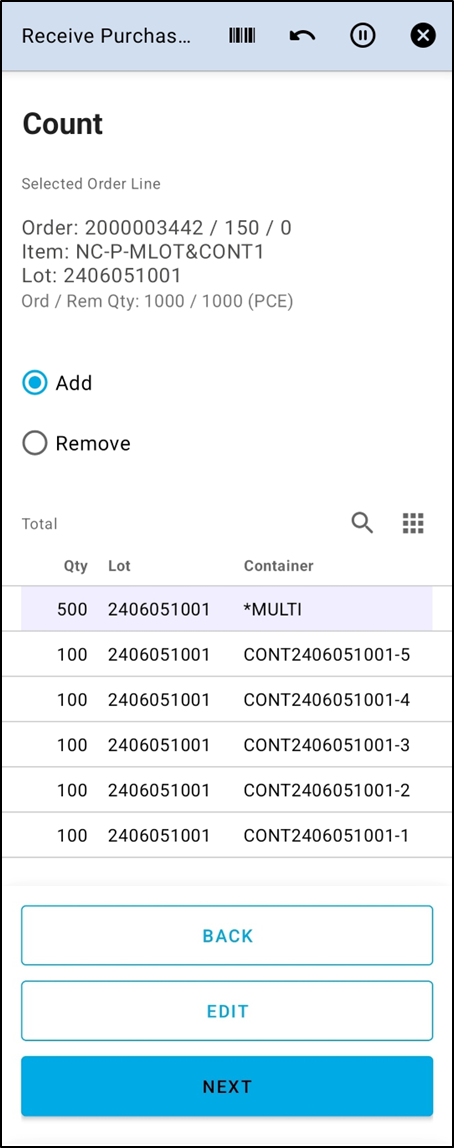Screen dimensions: 454x1148
Task: Select the *MULTI container row
Action: [x=227, y=608]
